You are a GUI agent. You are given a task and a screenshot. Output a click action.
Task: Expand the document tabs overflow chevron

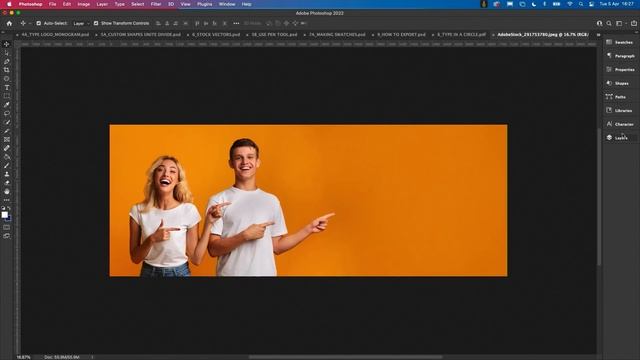(598, 35)
